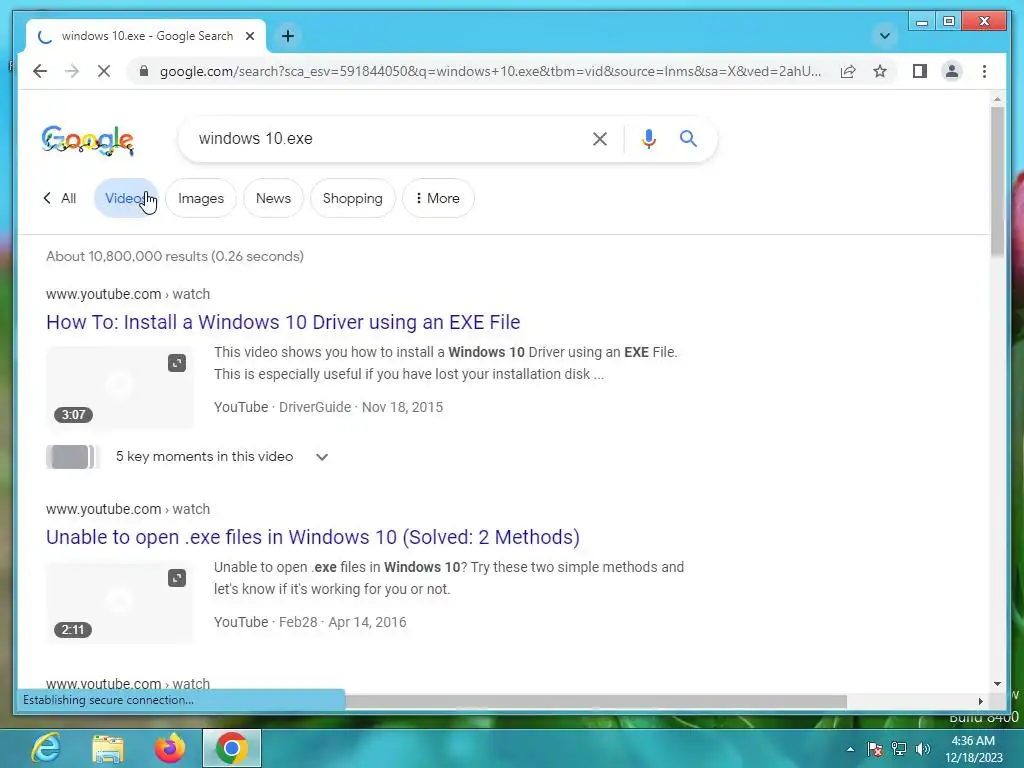
Task: Close the windows 10.exe Google Search tab
Action: tap(249, 36)
